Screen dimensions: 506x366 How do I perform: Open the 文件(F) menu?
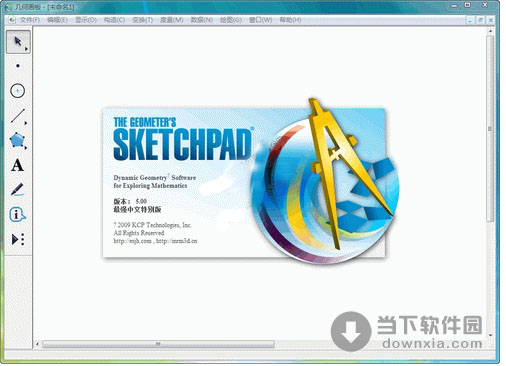30,20
